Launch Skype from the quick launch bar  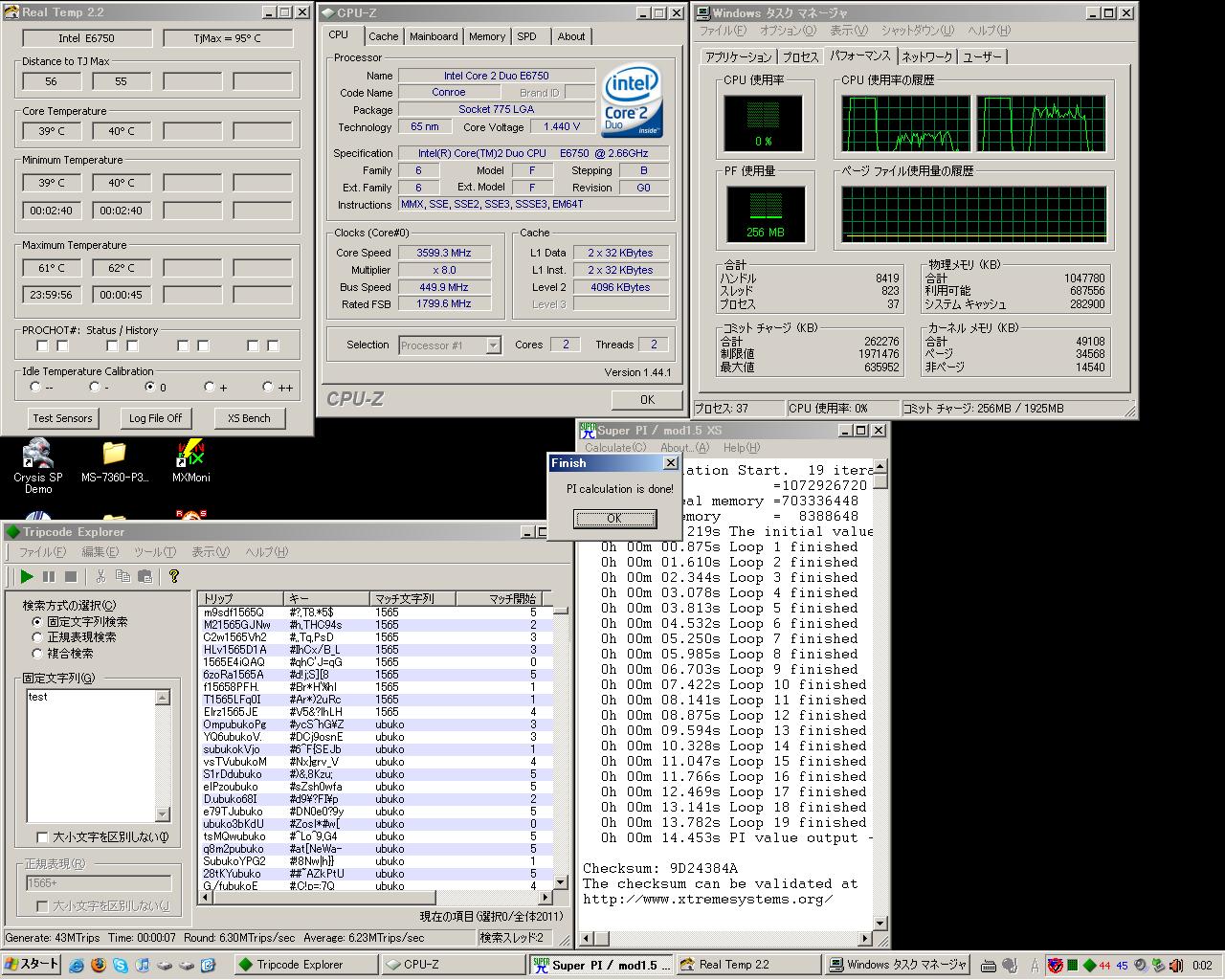tap(120, 965)
